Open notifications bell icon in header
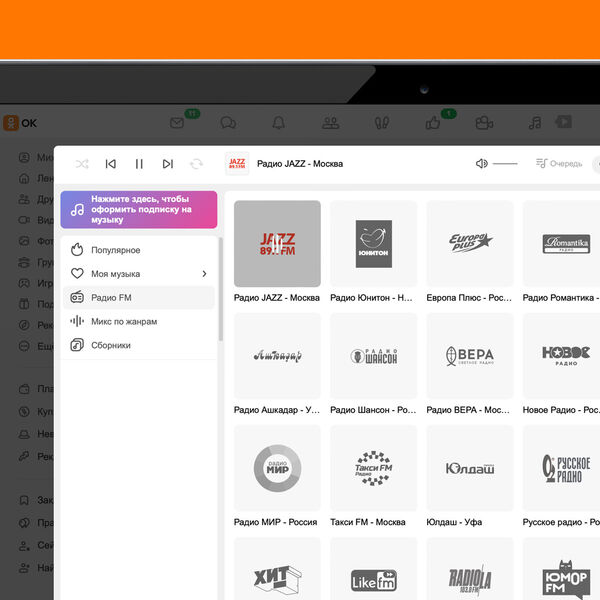Screen dimensions: 600x600 279,123
